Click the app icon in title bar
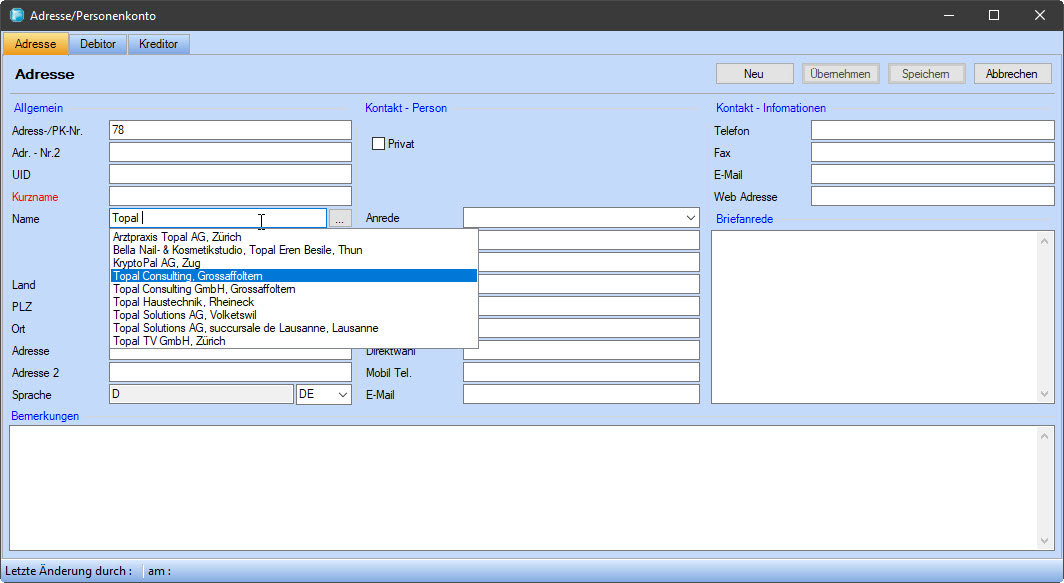The width and height of the screenshot is (1064, 583). pos(17,16)
